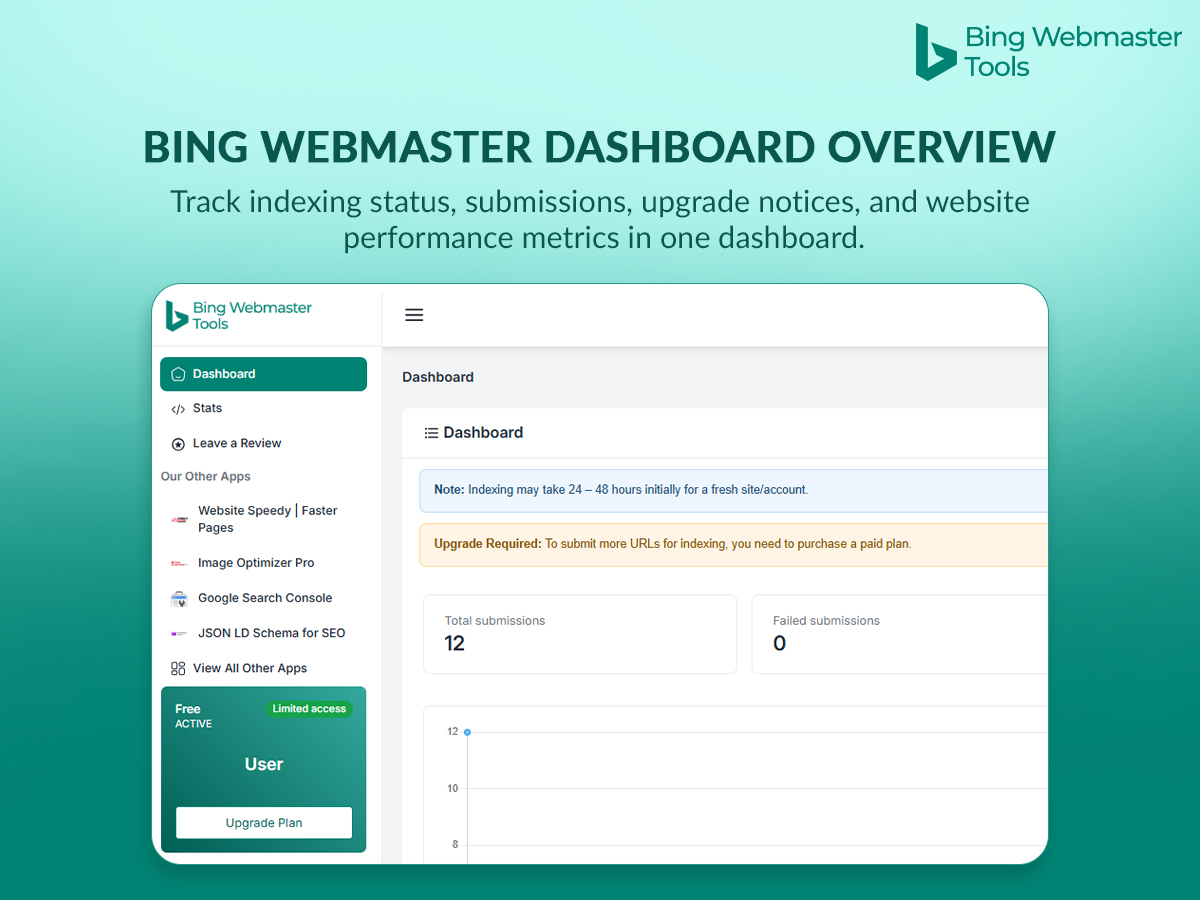Click the Dashboard breadcrumb text
Screen dimensions: 1200x900
coord(438,377)
